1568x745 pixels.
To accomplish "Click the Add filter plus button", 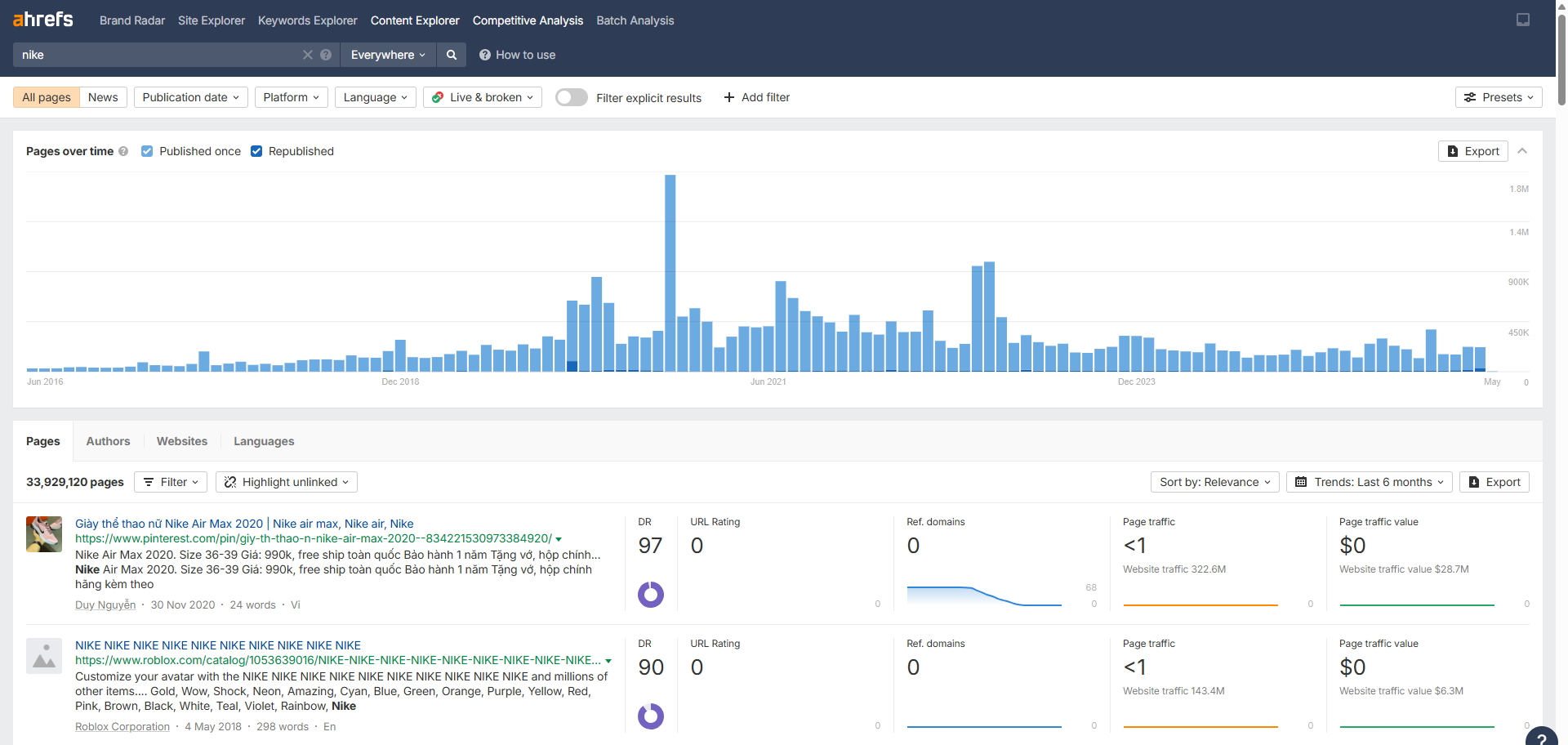I will coord(757,97).
